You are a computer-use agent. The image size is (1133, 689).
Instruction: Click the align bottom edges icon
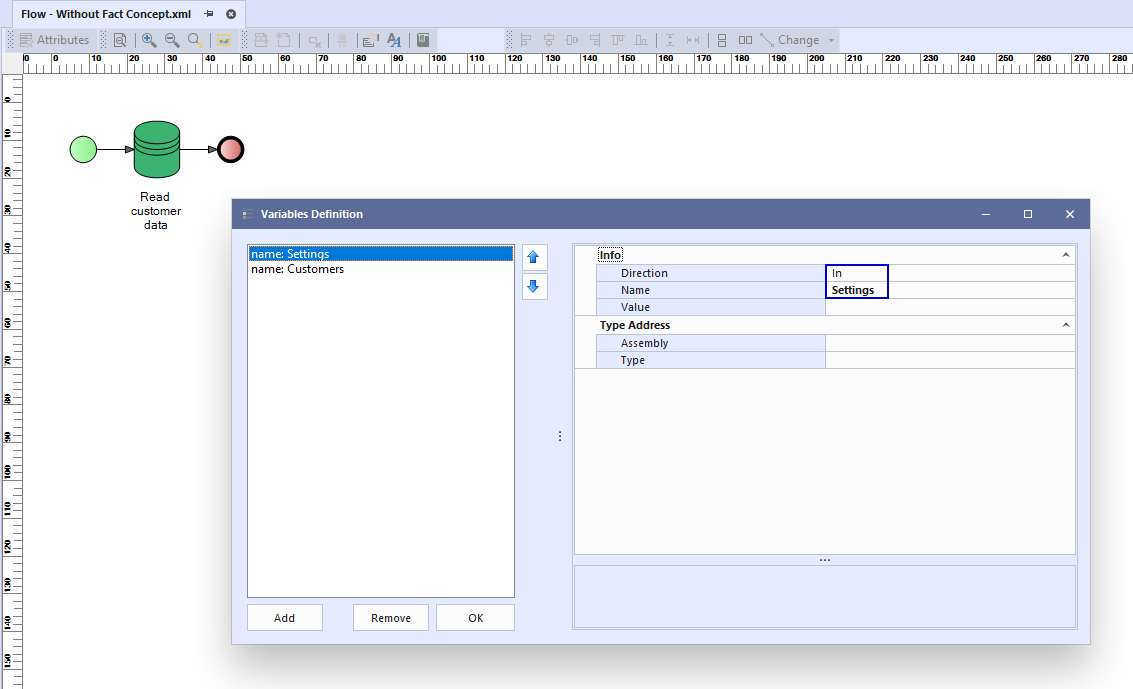[x=641, y=40]
